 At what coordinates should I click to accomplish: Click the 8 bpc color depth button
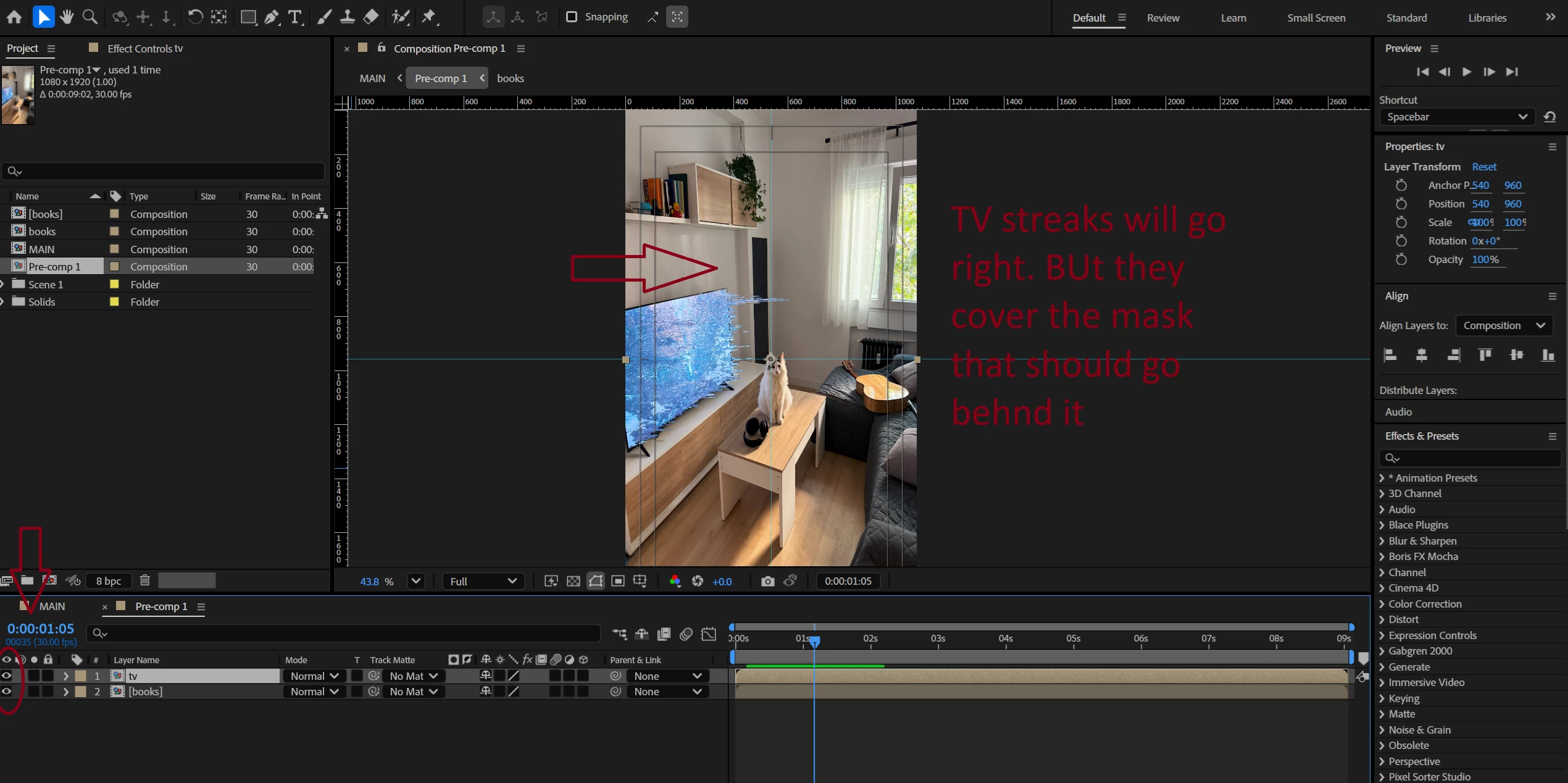click(x=109, y=581)
